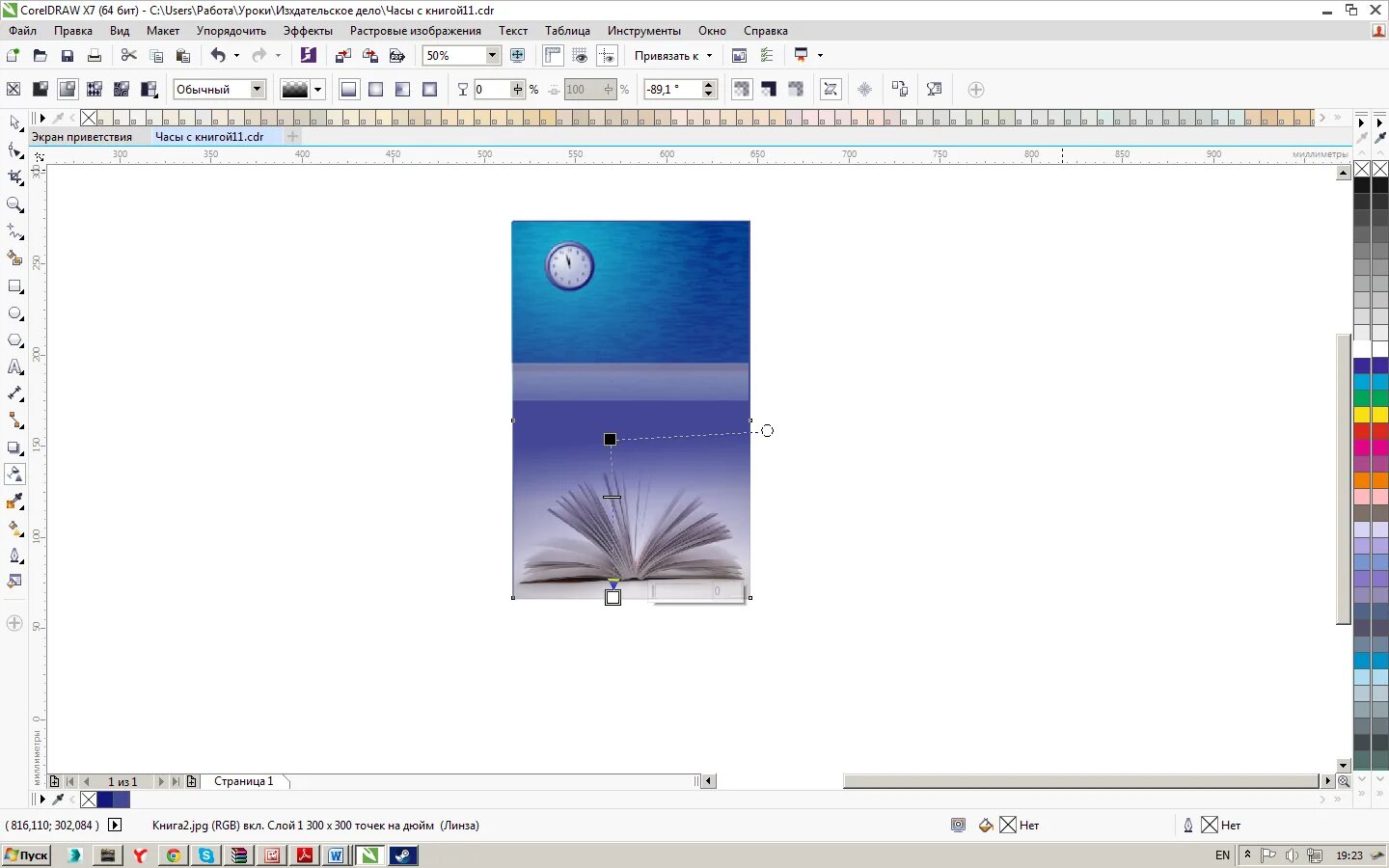Save the document with floppy icon

pyautogui.click(x=67, y=56)
